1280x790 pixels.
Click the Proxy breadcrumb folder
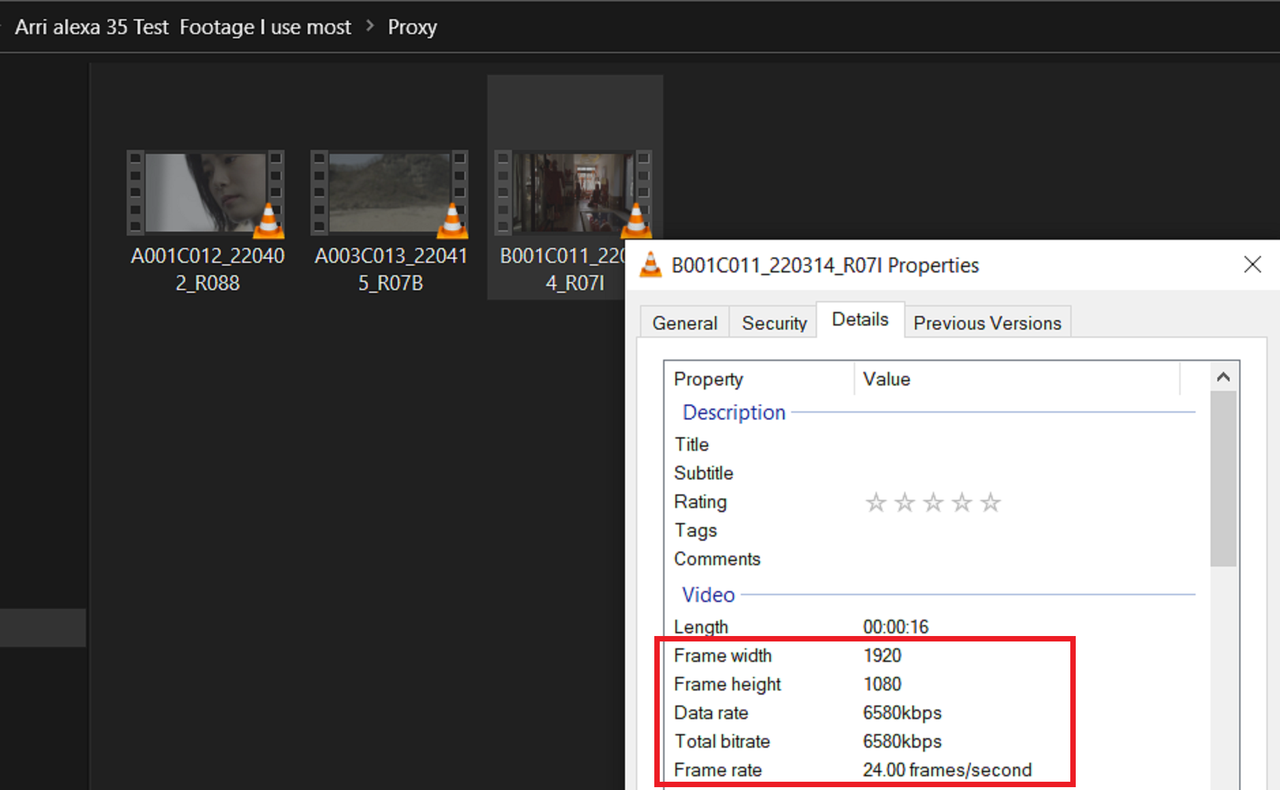click(412, 27)
